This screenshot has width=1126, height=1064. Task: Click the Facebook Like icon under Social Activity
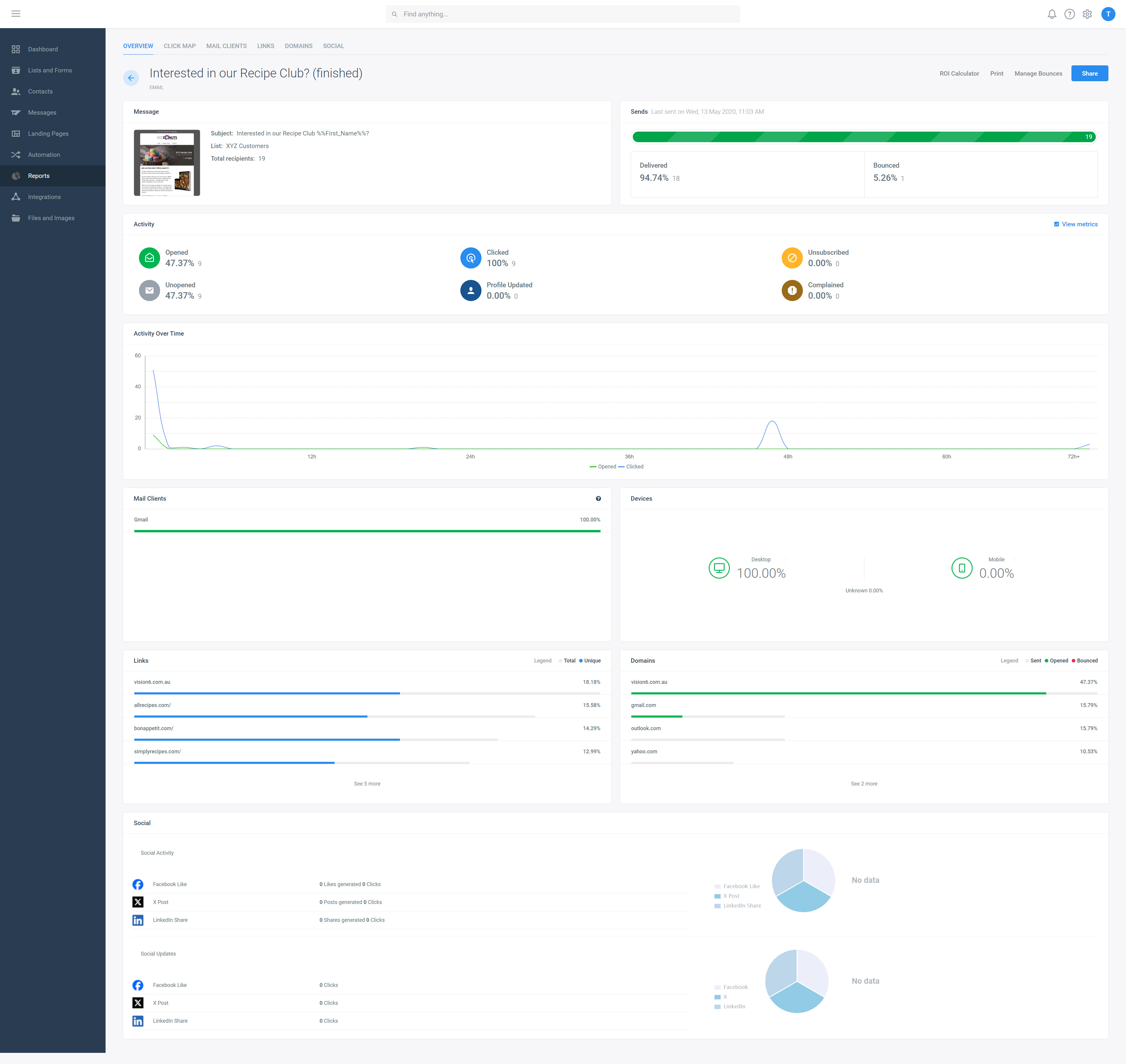pyautogui.click(x=138, y=884)
